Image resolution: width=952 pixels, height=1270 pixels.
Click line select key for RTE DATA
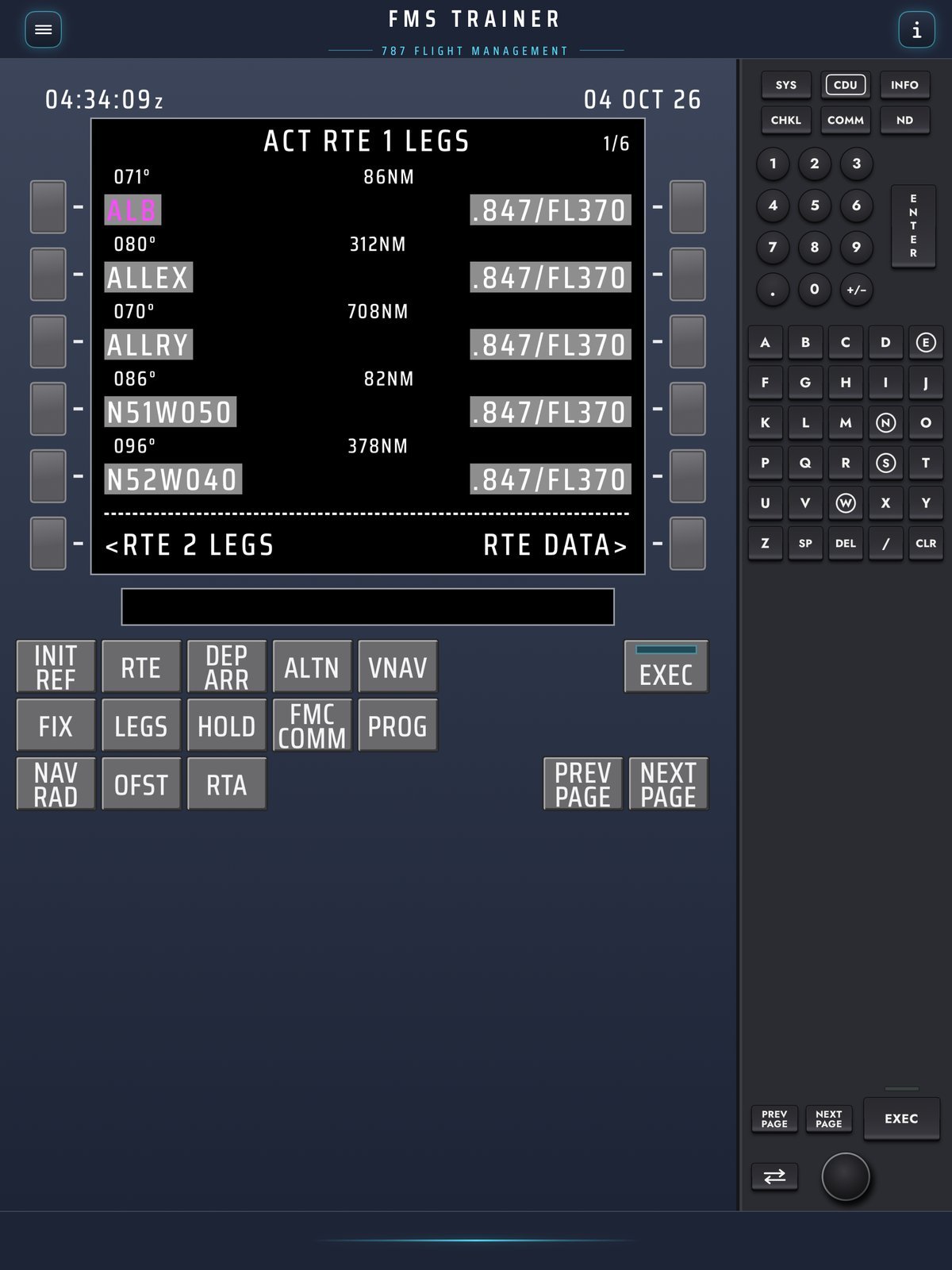tap(688, 544)
